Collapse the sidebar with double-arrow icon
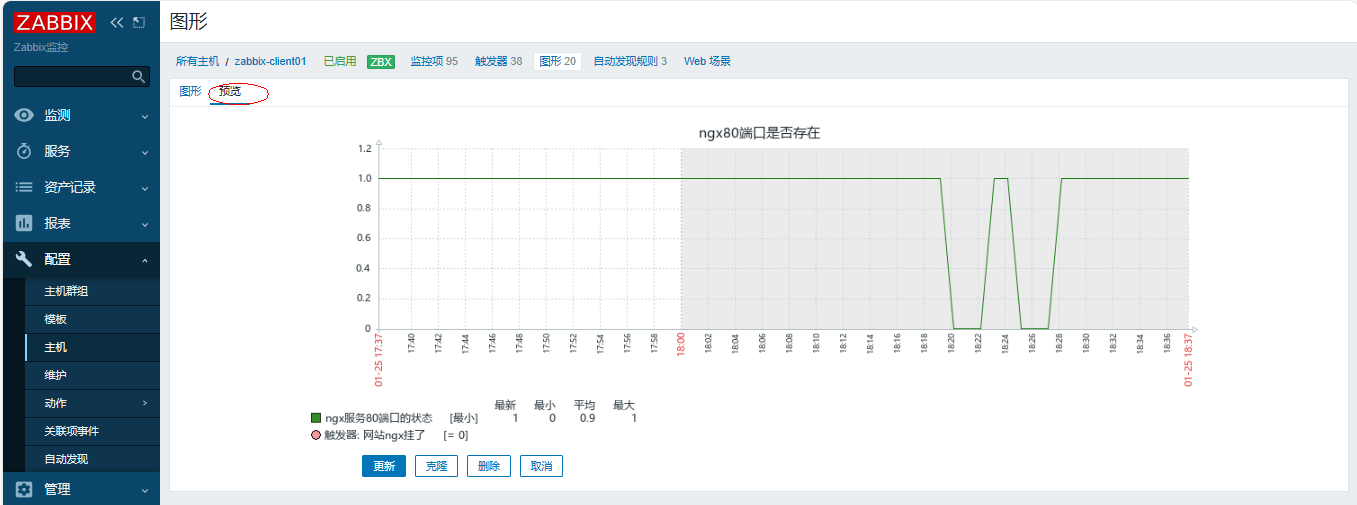Image resolution: width=1357 pixels, height=505 pixels. pyautogui.click(x=117, y=22)
